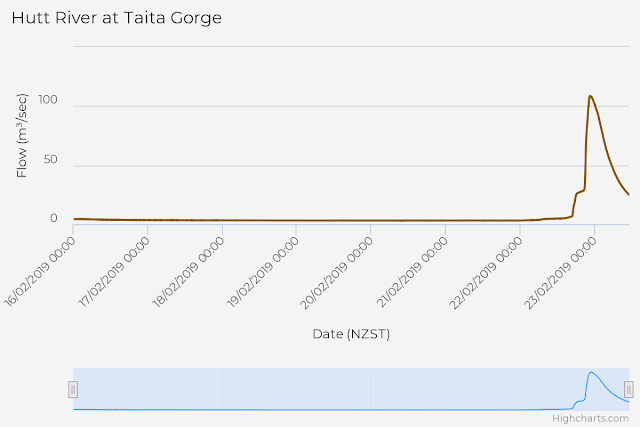This screenshot has width=640, height=427.
Task: Click the shaded navigator range area middle
Action: click(351, 389)
